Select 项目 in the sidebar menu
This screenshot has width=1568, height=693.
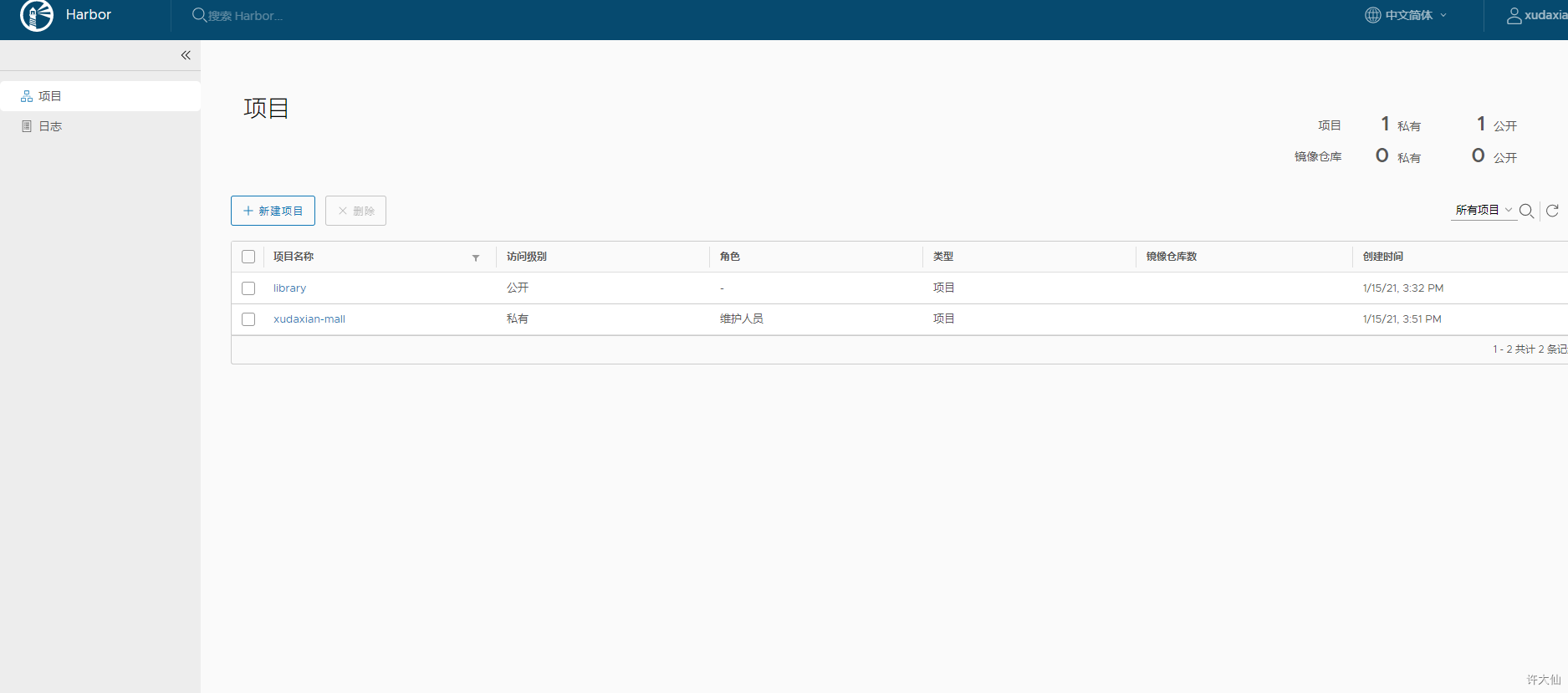click(100, 96)
